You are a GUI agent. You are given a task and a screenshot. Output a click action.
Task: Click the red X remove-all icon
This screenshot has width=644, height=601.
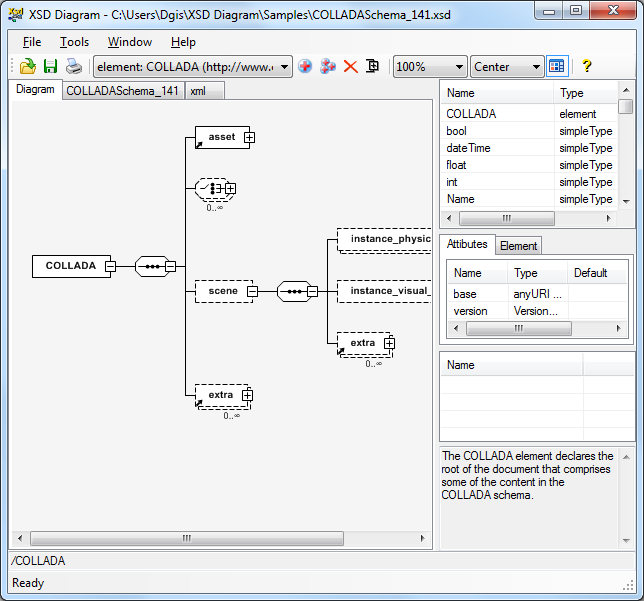click(x=350, y=67)
